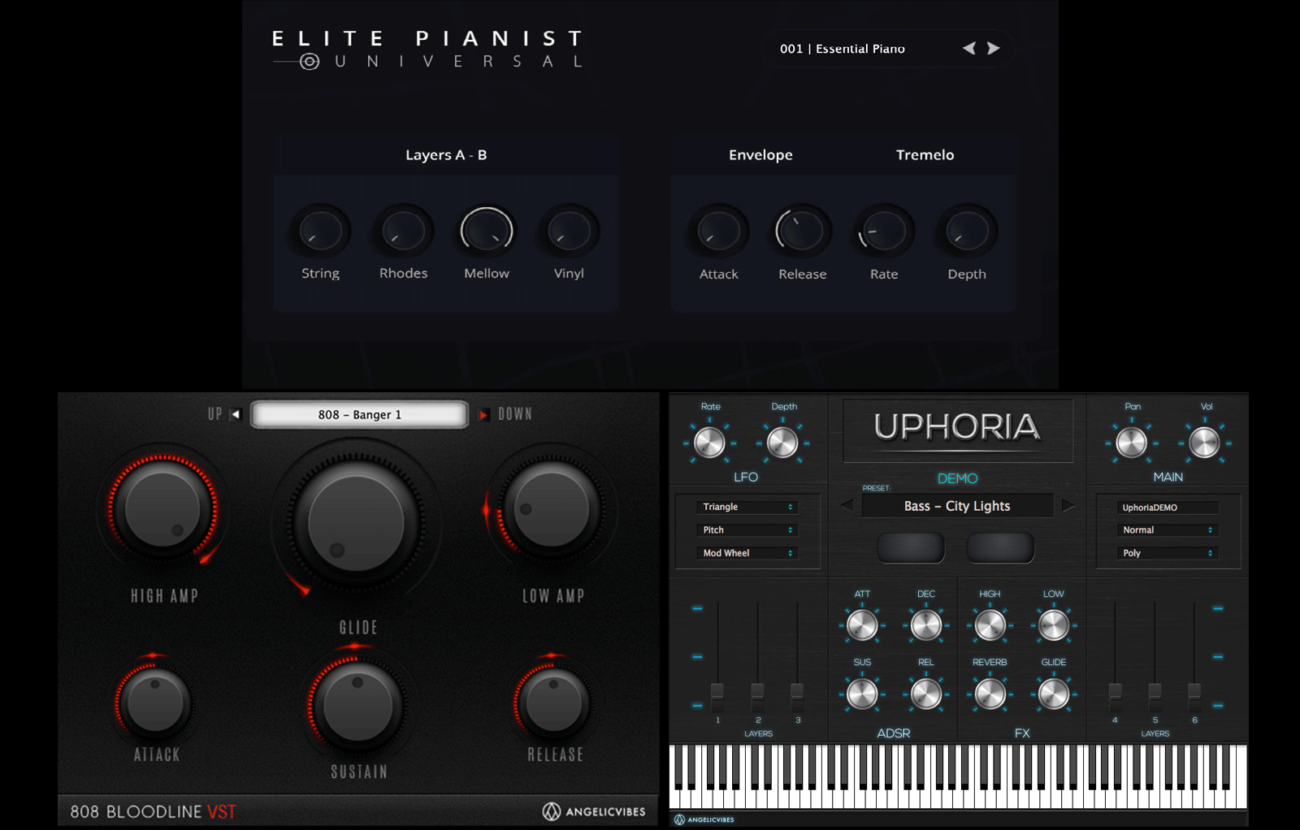Image resolution: width=1300 pixels, height=830 pixels.
Task: Click the Layer 1 fader in Uphoria
Action: pyautogui.click(x=717, y=692)
